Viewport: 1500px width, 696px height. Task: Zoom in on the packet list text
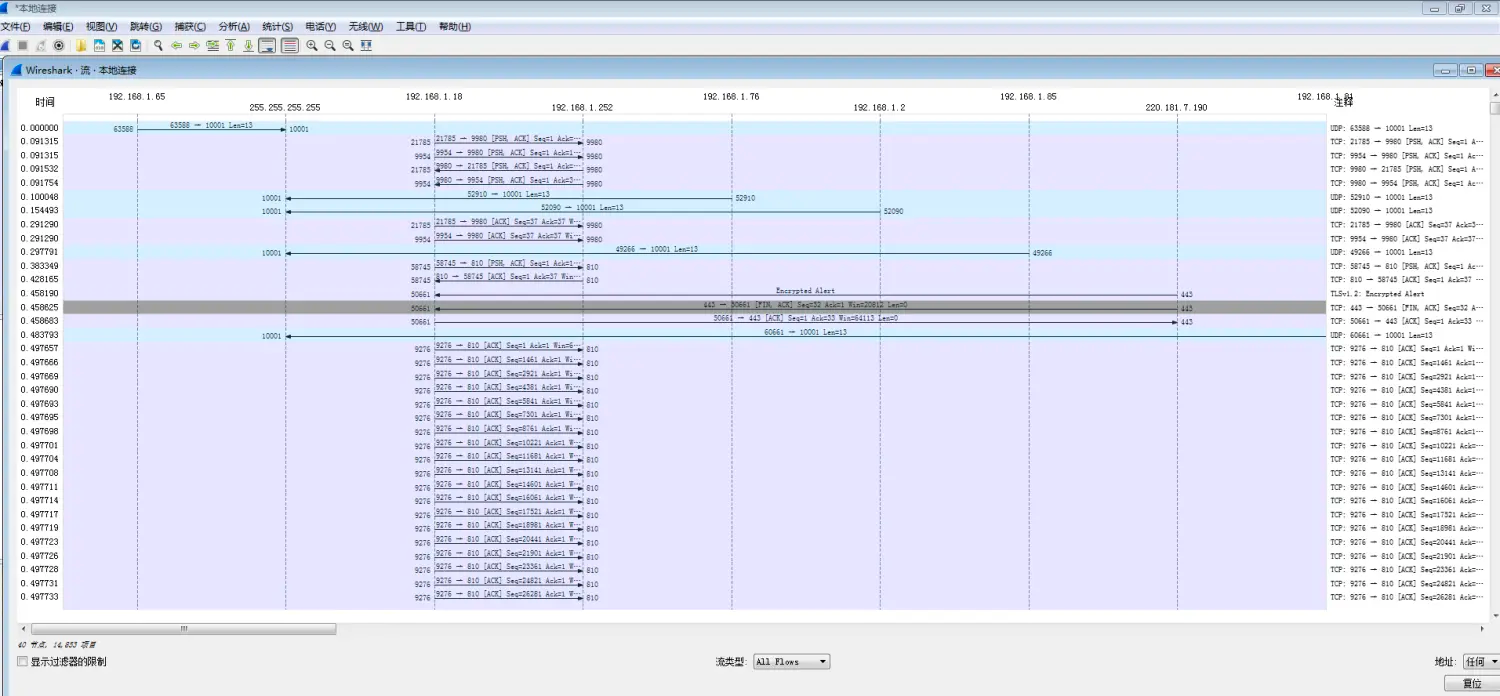click(312, 45)
